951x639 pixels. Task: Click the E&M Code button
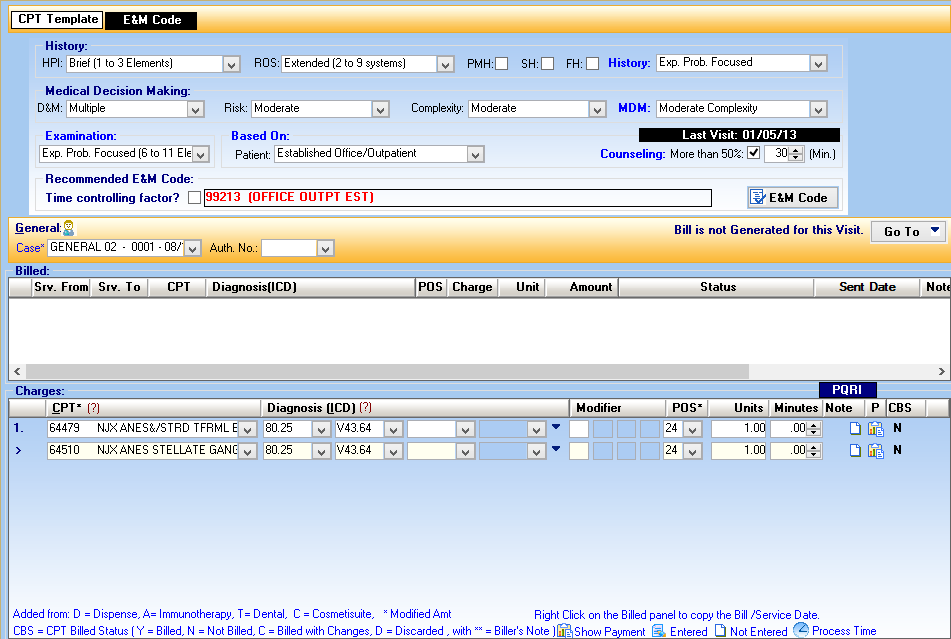pyautogui.click(x=792, y=197)
